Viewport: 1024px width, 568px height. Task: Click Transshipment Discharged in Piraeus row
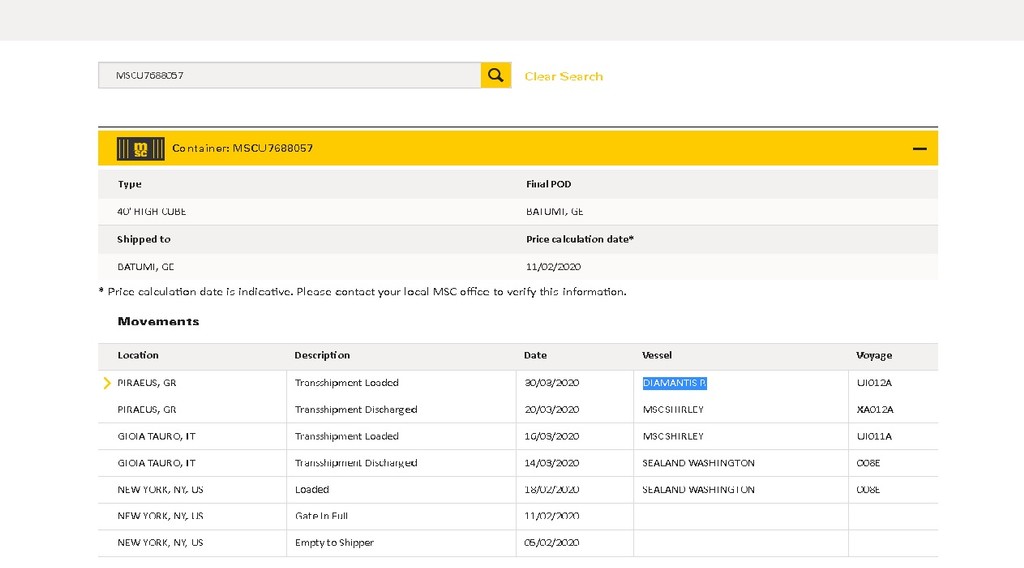coord(356,409)
